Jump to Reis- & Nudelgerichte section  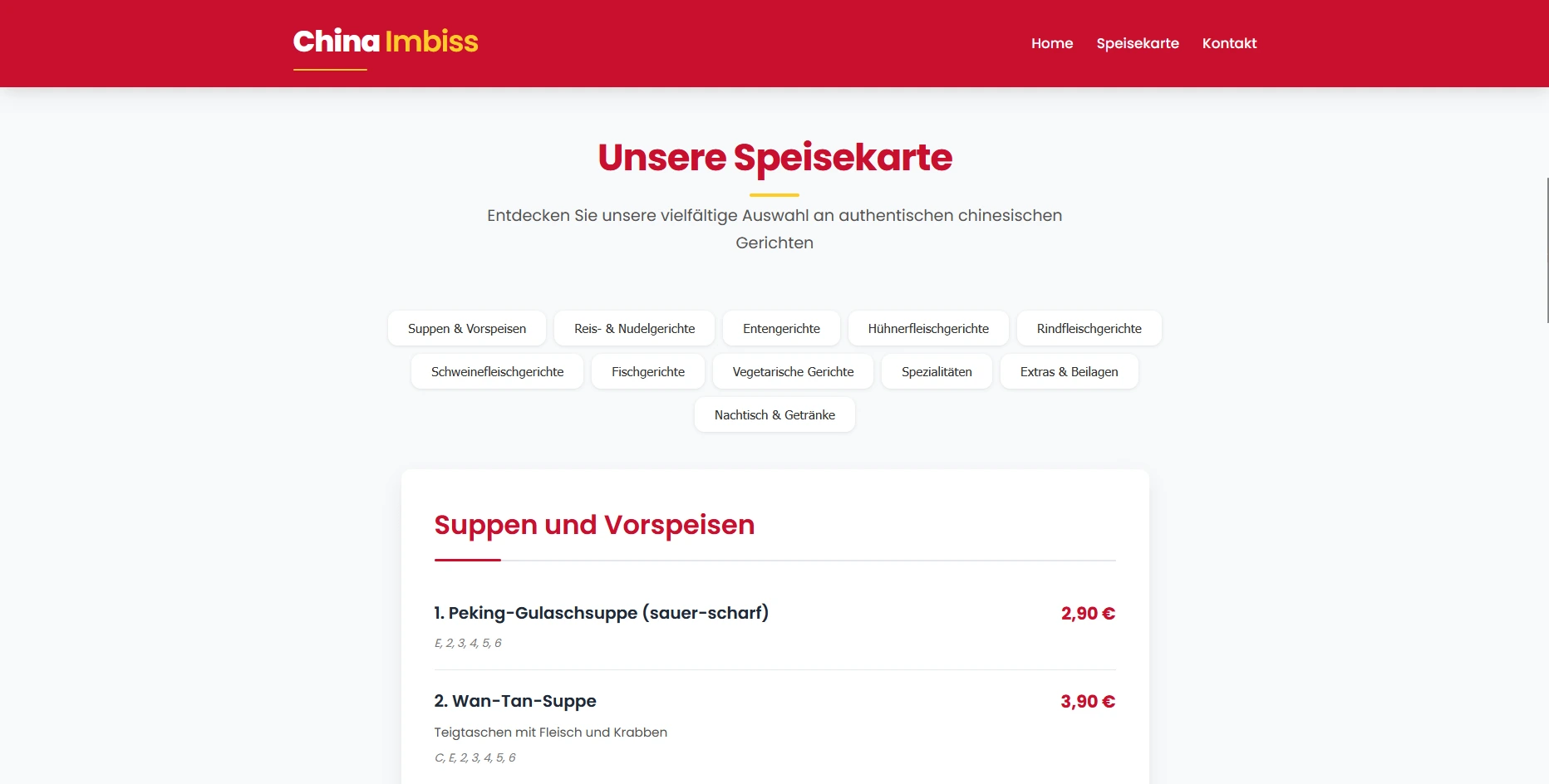635,328
